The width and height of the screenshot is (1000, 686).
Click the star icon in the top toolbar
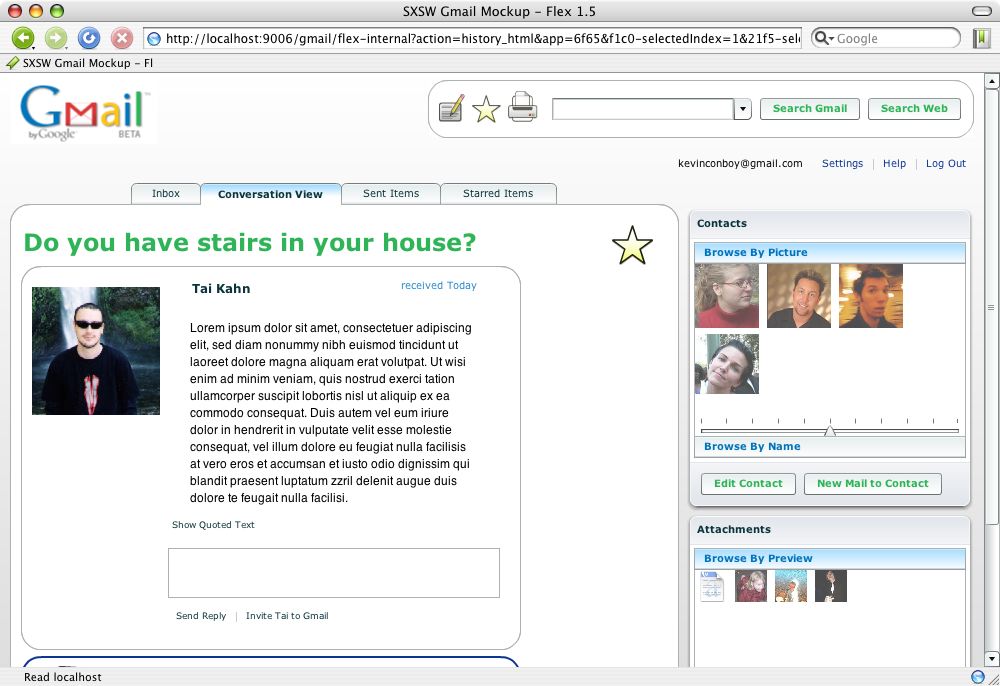[486, 109]
